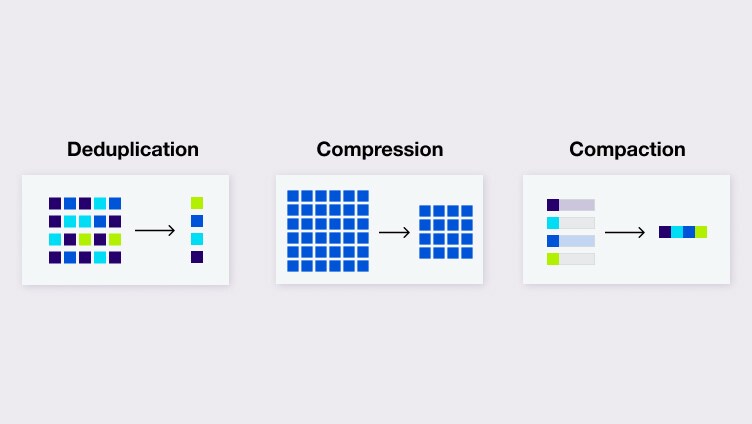Select the blue square in Deduplication result column
752x424 pixels.
(x=197, y=221)
